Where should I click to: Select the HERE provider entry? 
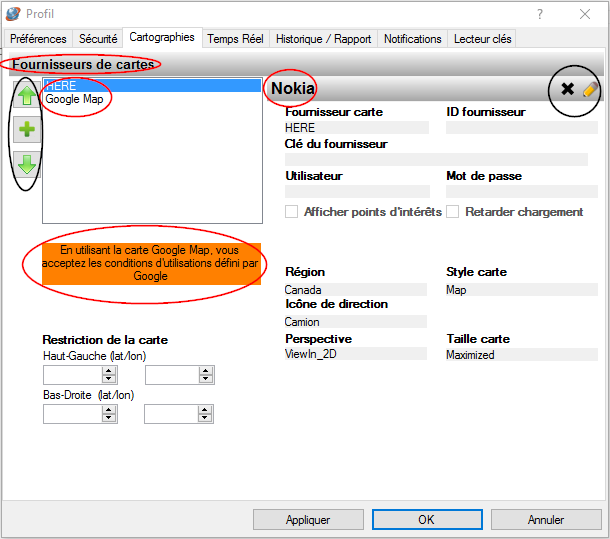coord(60,87)
